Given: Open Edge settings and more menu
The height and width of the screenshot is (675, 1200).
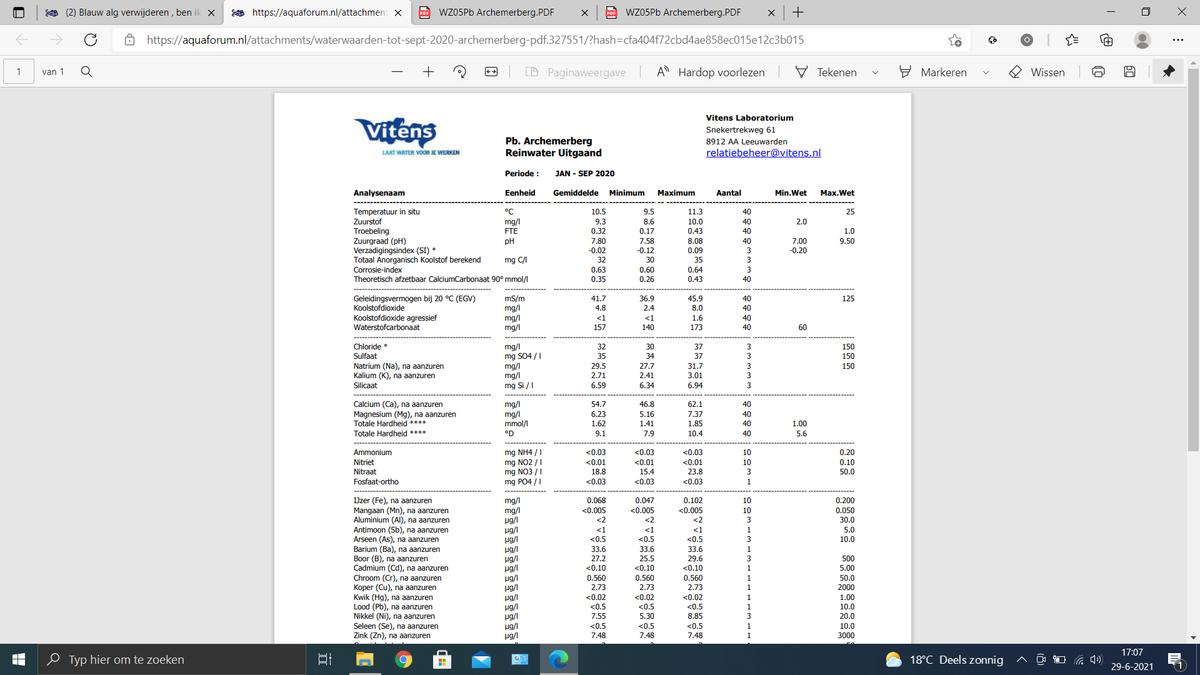Looking at the screenshot, I should click(1177, 40).
